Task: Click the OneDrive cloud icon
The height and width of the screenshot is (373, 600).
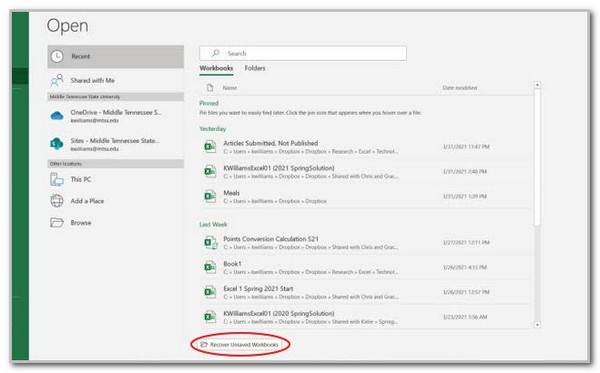Action: [57, 115]
